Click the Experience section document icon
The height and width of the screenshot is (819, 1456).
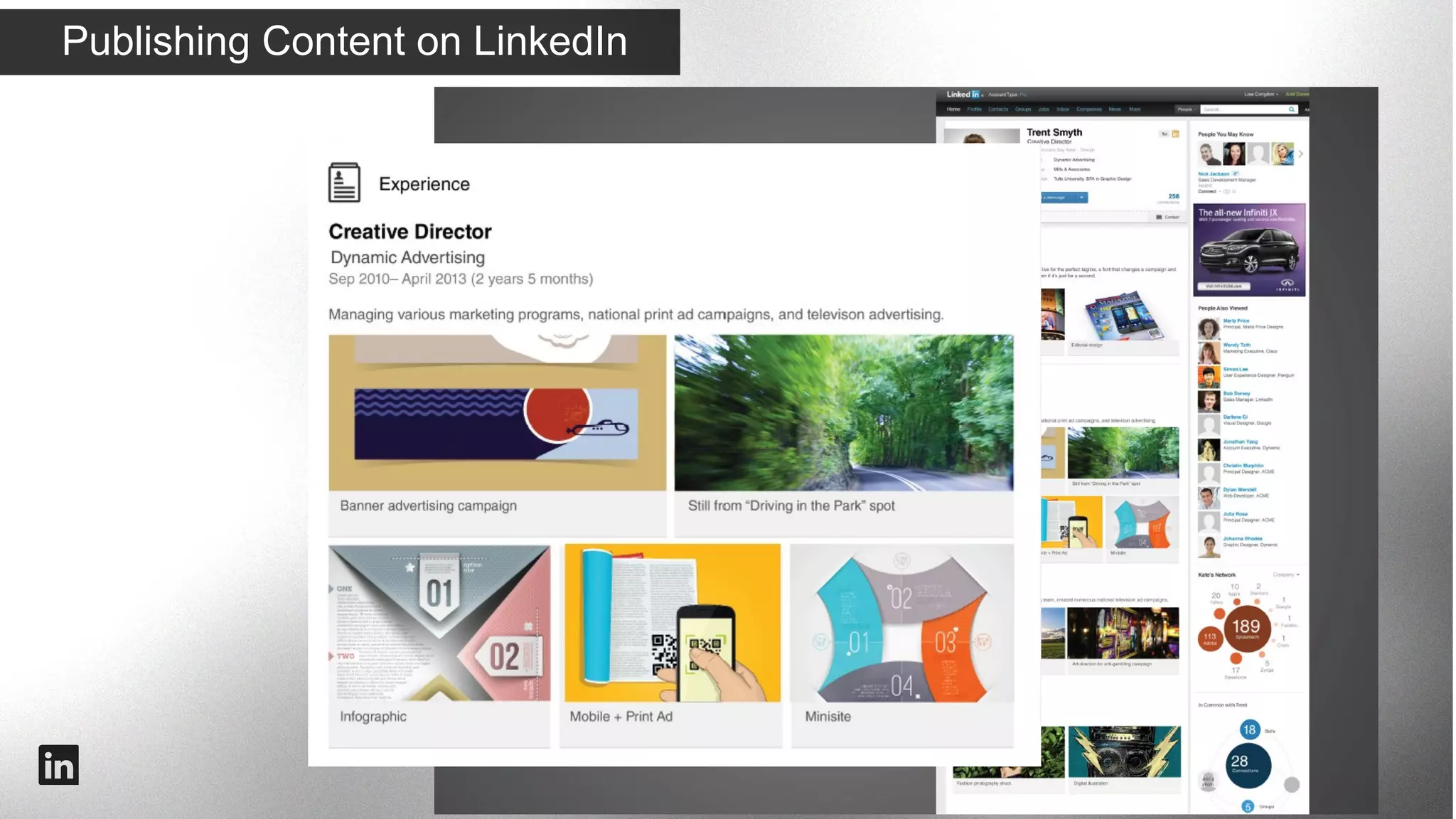click(x=344, y=183)
